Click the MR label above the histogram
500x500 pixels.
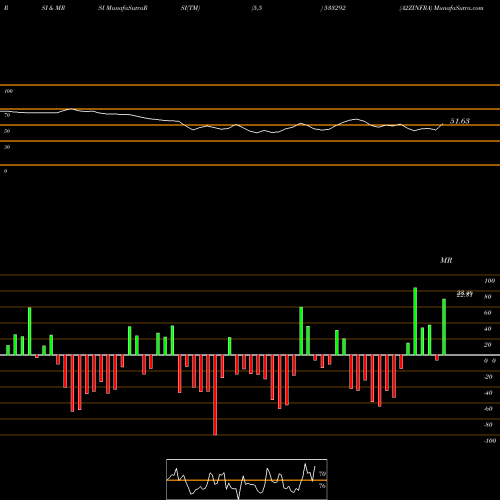click(446, 260)
